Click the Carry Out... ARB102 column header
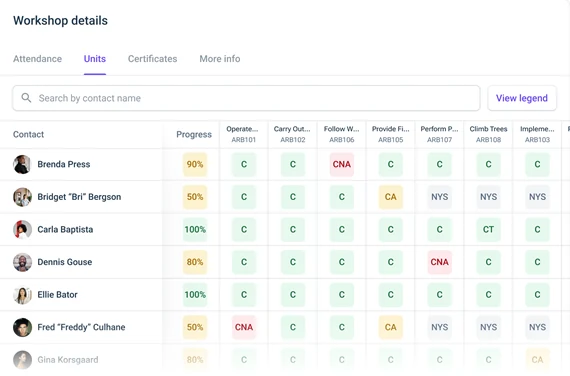 292,134
